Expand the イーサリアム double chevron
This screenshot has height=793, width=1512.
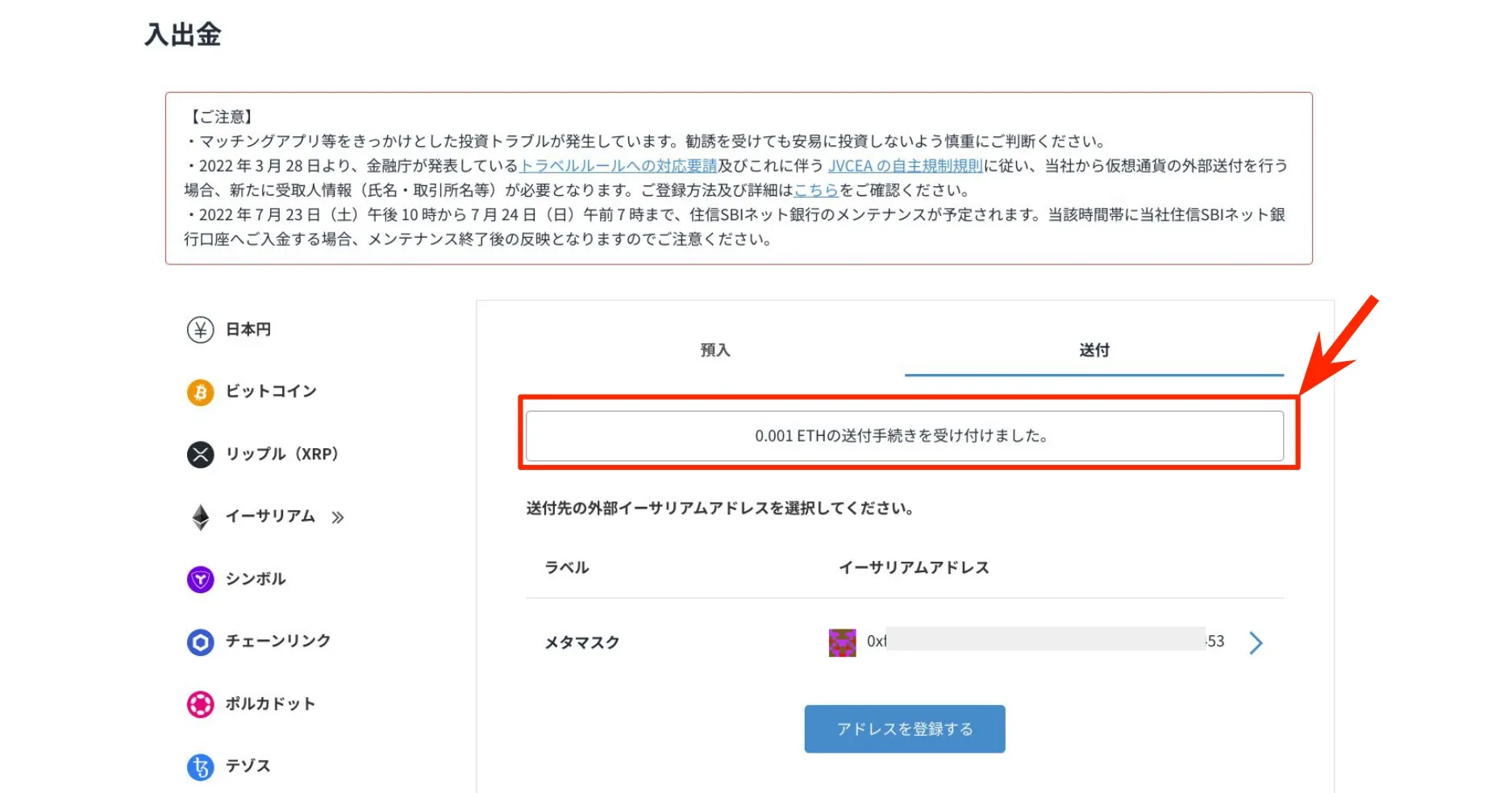tap(338, 517)
